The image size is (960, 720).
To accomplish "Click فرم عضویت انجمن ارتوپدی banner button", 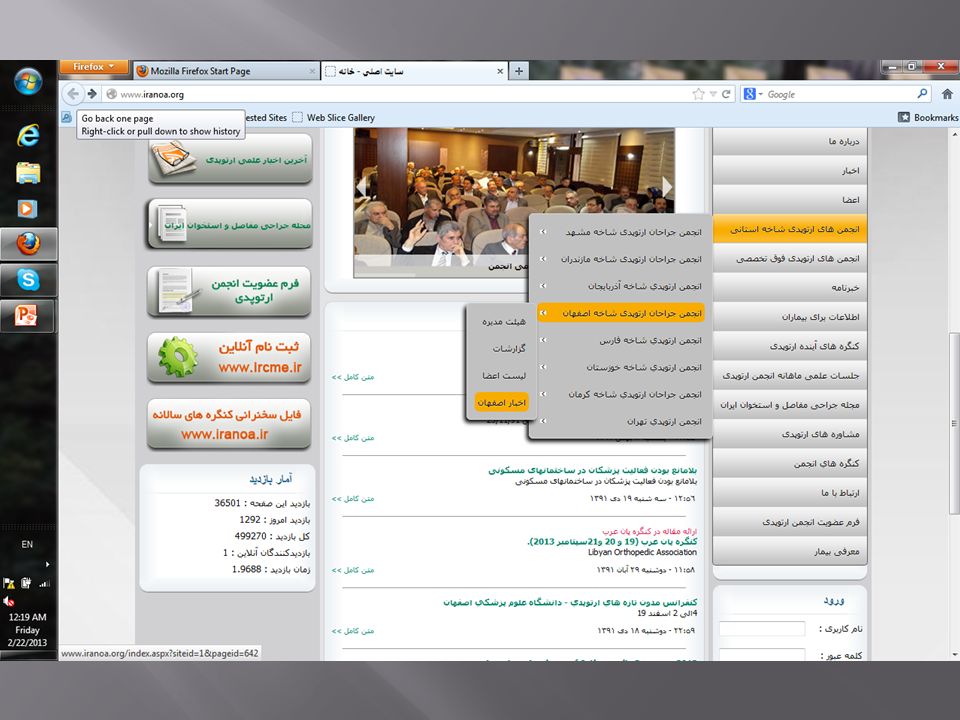I will (x=230, y=291).
